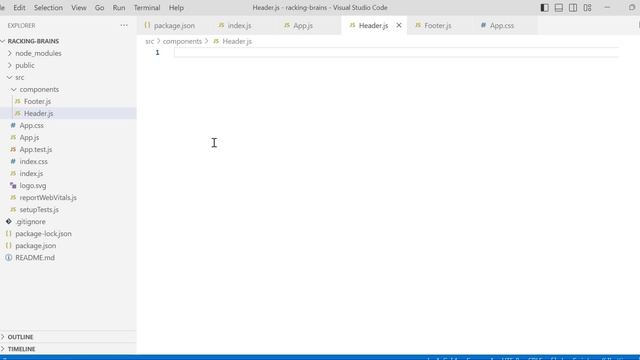Screen dimensions: 640x360
Task: Expand the TIMELINE section
Action: pyautogui.click(x=21, y=349)
